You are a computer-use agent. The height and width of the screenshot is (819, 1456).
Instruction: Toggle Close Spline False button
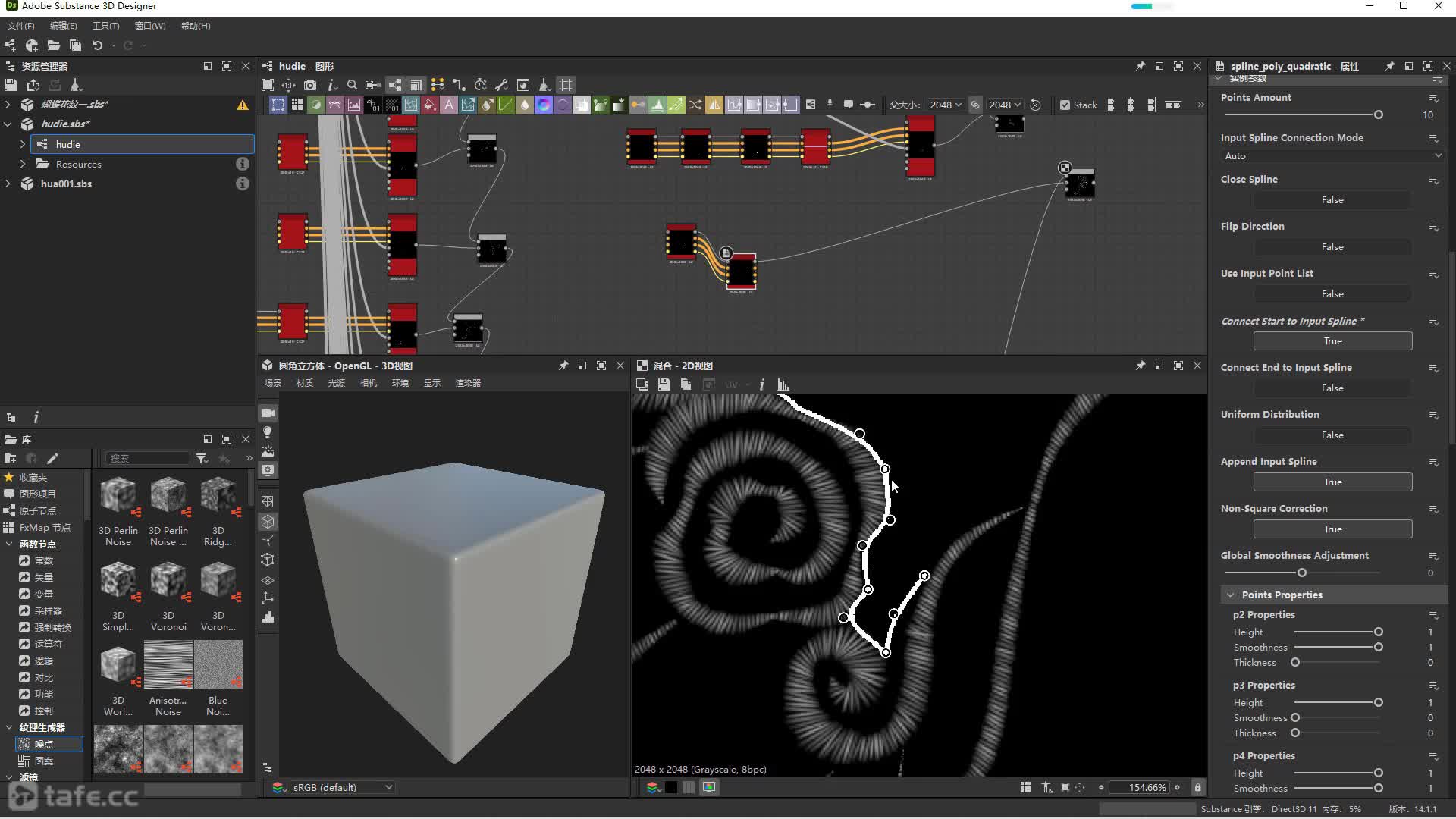(1332, 200)
